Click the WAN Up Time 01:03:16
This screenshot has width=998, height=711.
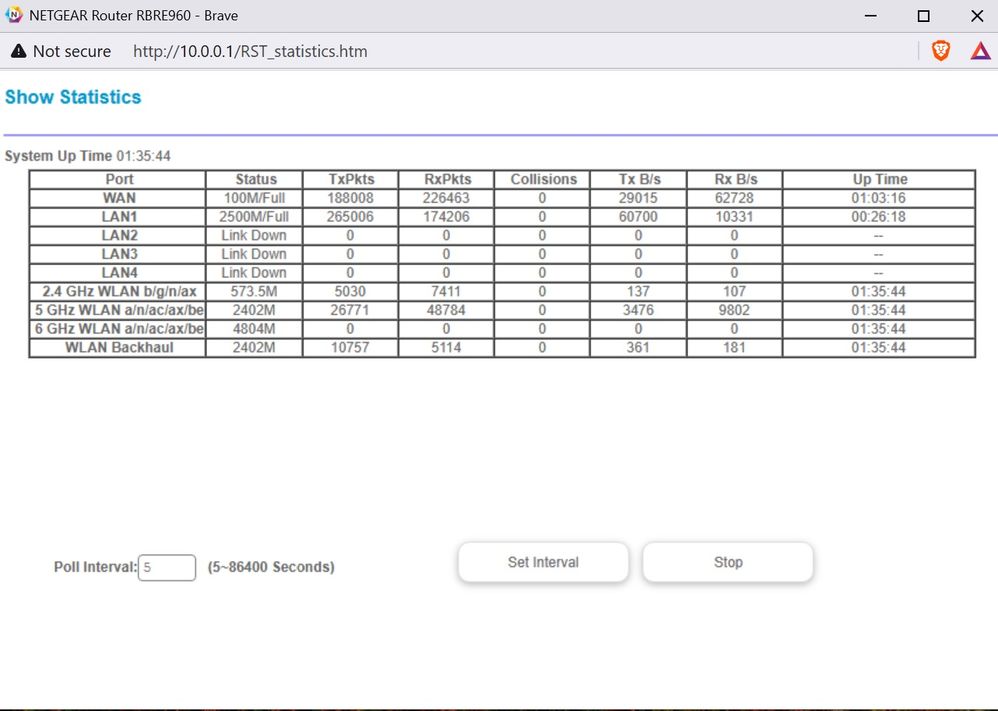click(x=878, y=198)
